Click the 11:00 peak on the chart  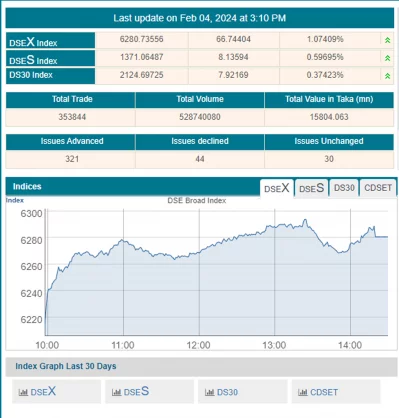click(x=123, y=240)
